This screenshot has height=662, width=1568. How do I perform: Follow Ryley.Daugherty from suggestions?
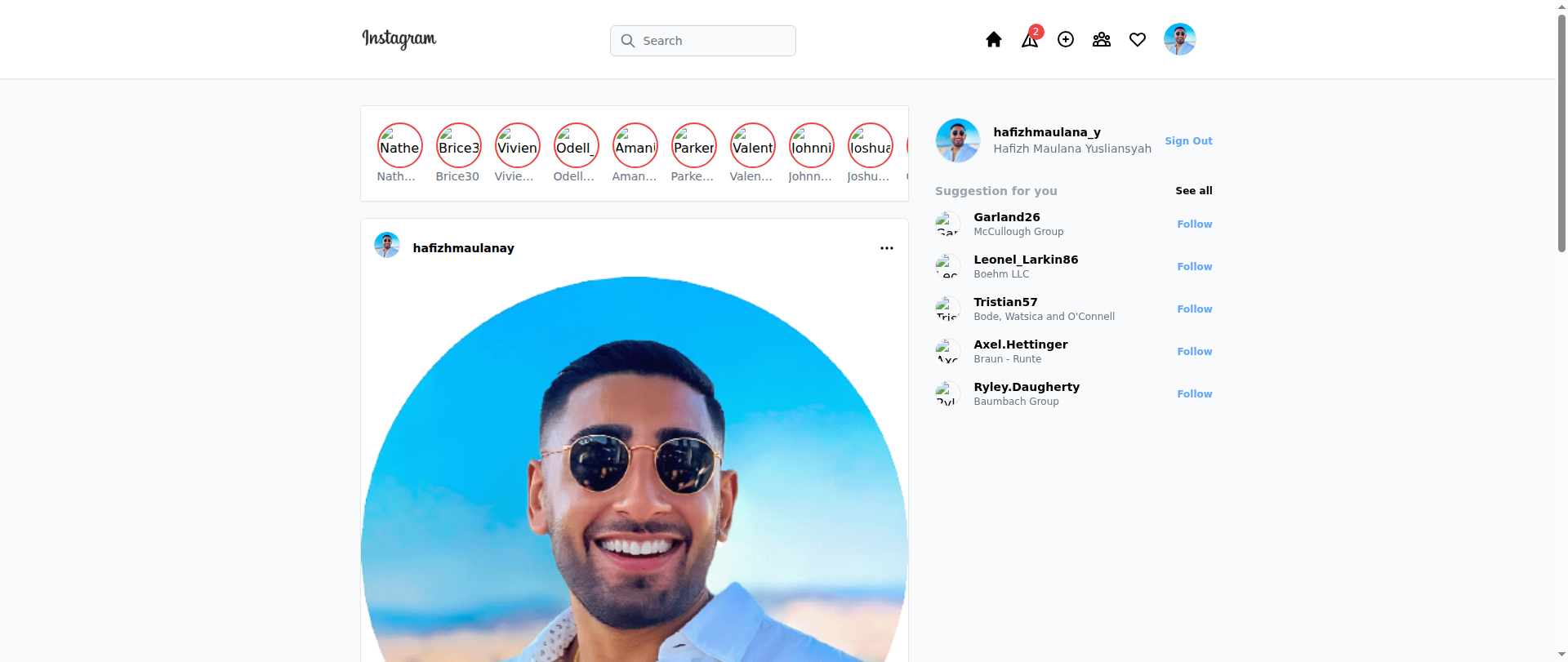tap(1194, 394)
